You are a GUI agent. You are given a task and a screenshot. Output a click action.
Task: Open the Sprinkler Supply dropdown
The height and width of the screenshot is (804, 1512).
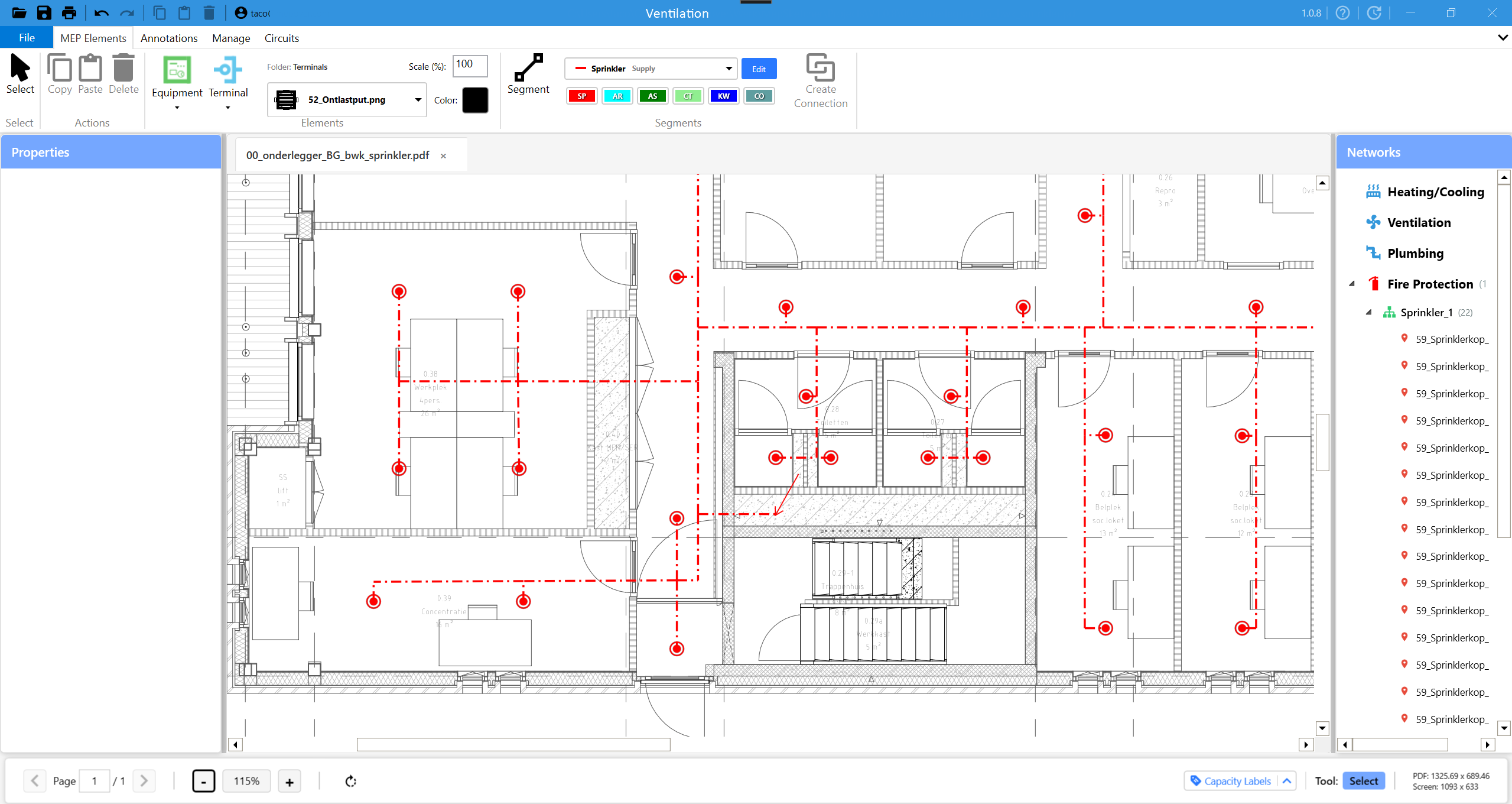651,69
